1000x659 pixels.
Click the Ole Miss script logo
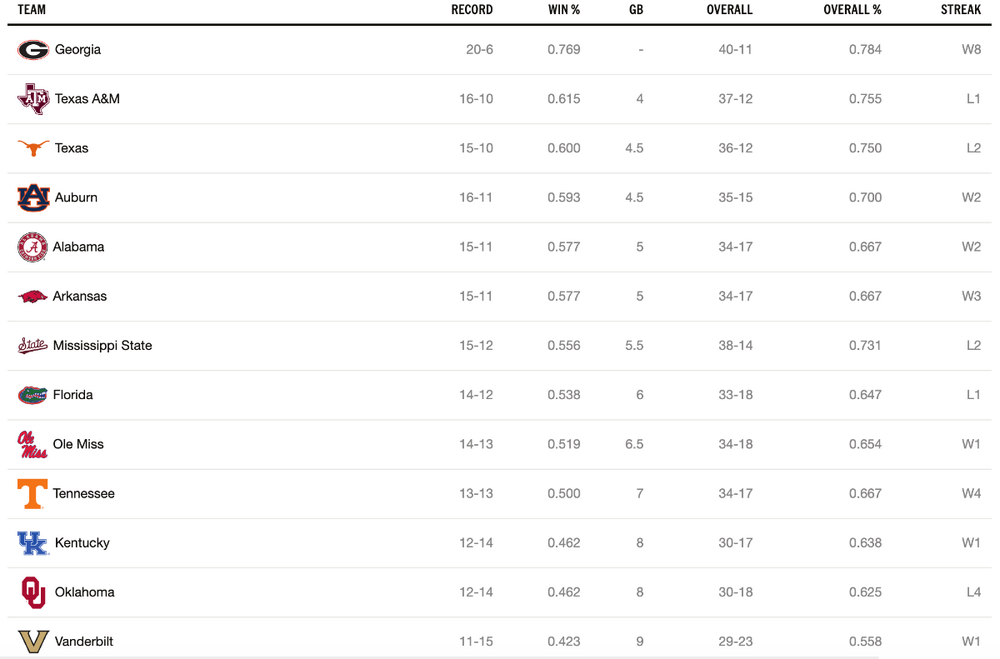click(x=33, y=445)
